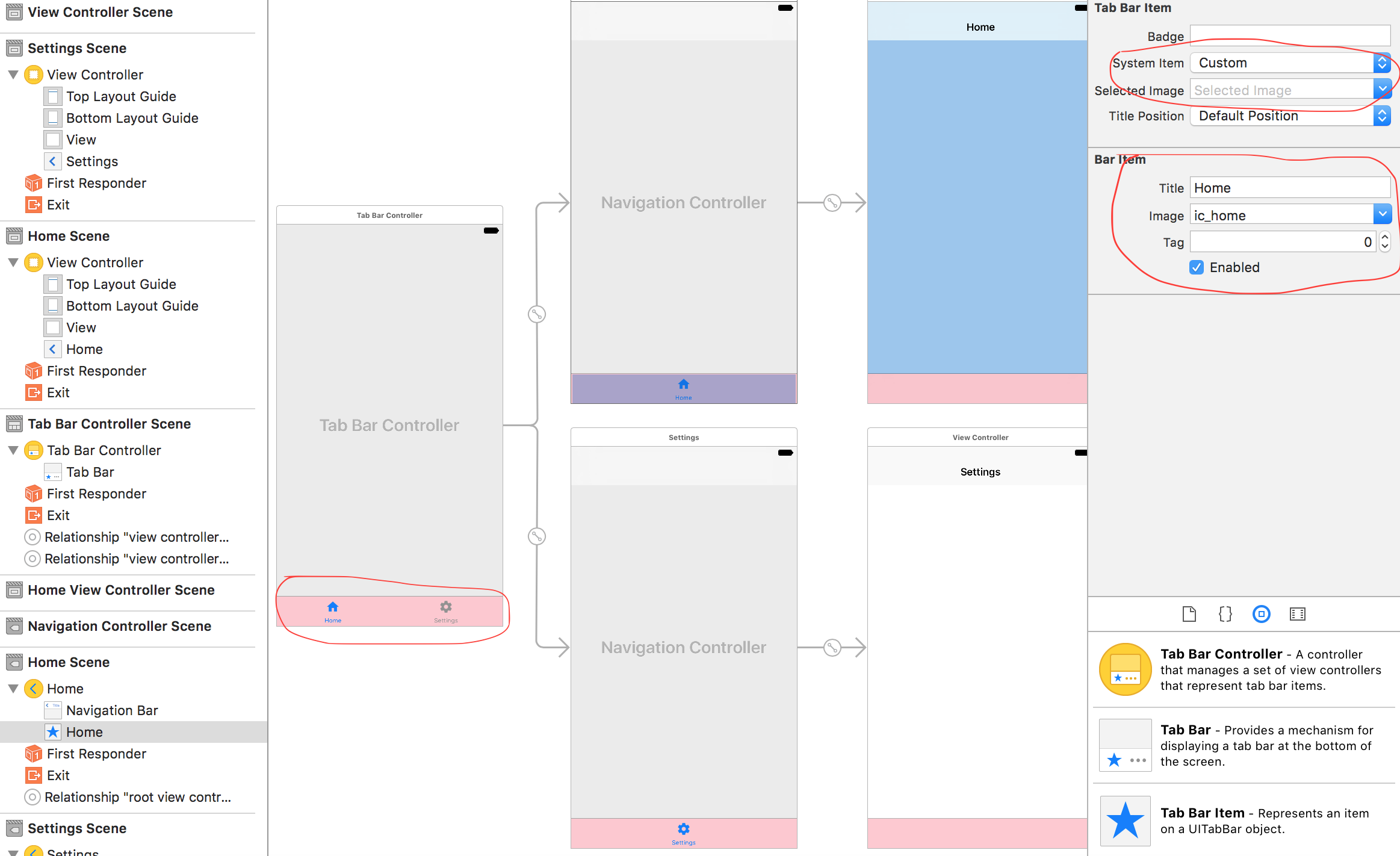1400x856 pixels.
Task: Click the Tag stepper field for Home bar item
Action: click(x=1384, y=241)
